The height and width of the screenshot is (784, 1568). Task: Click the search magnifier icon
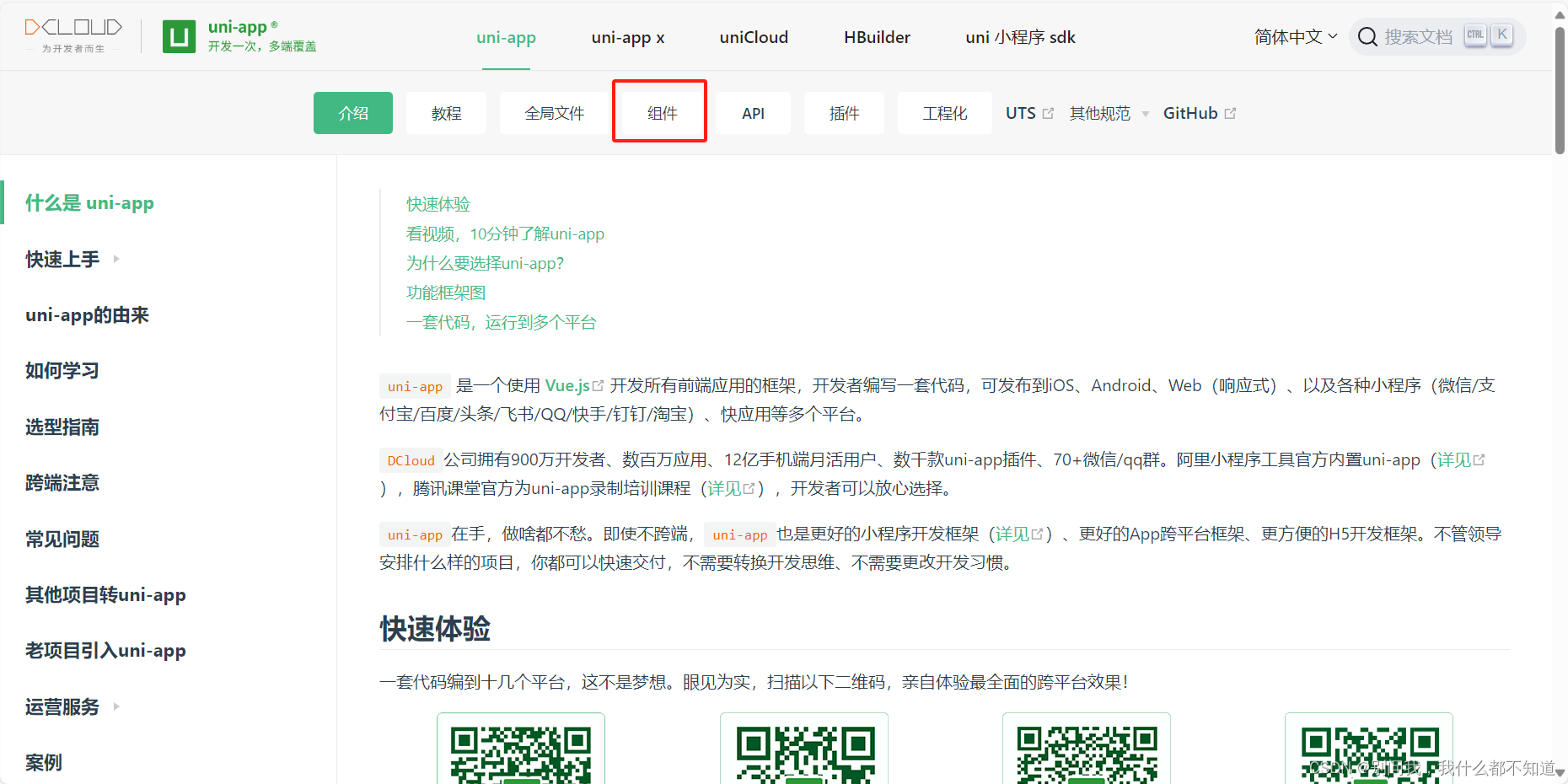tap(1367, 36)
